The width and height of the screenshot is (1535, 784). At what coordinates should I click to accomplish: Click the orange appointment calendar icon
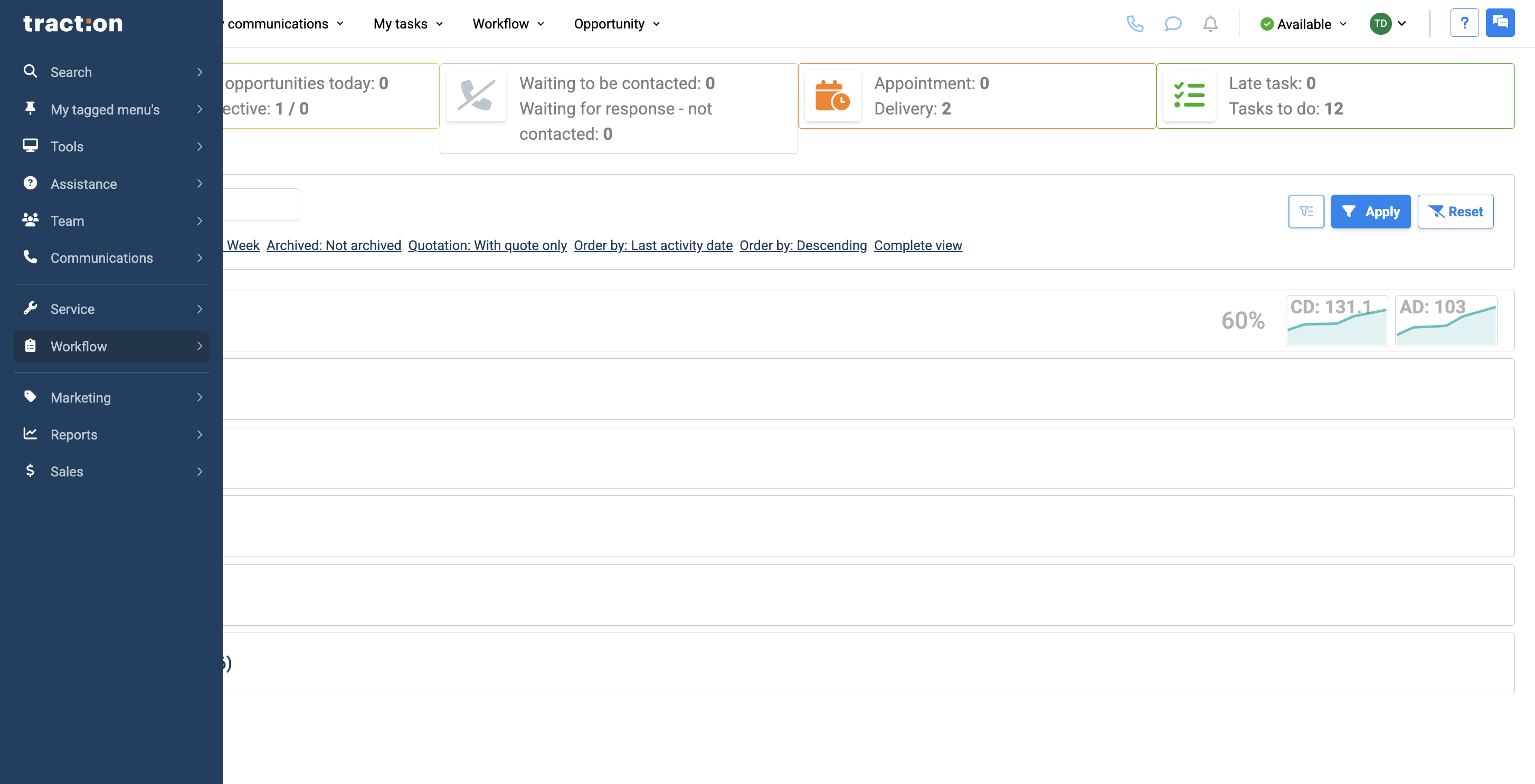tap(832, 95)
